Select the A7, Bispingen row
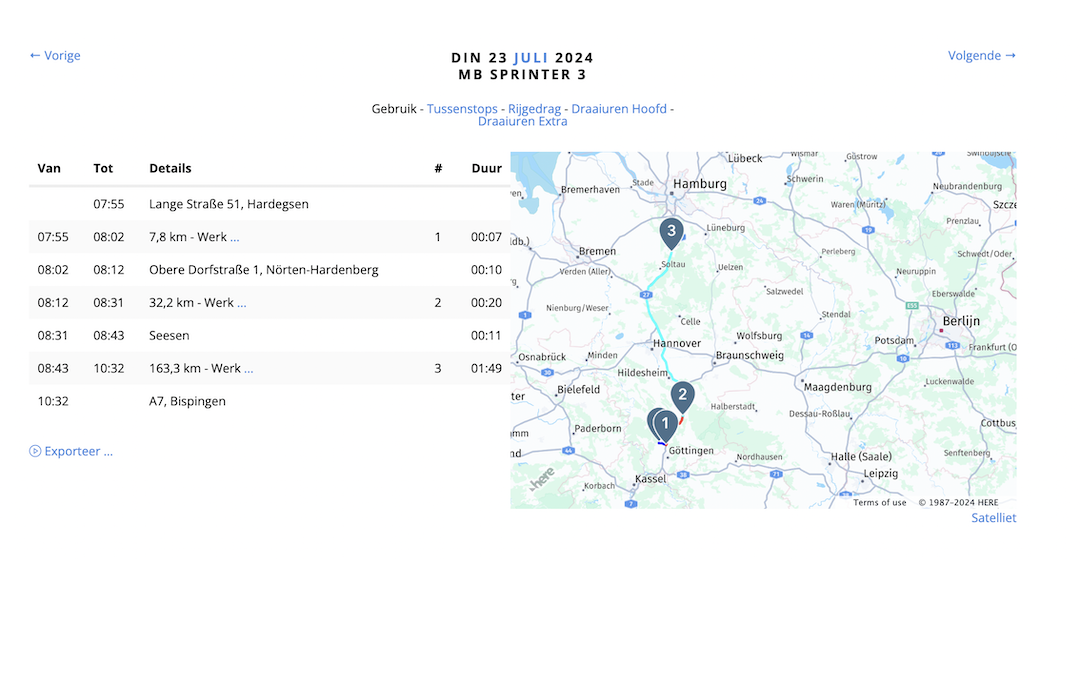This screenshot has height=680, width=1080. 269,401
